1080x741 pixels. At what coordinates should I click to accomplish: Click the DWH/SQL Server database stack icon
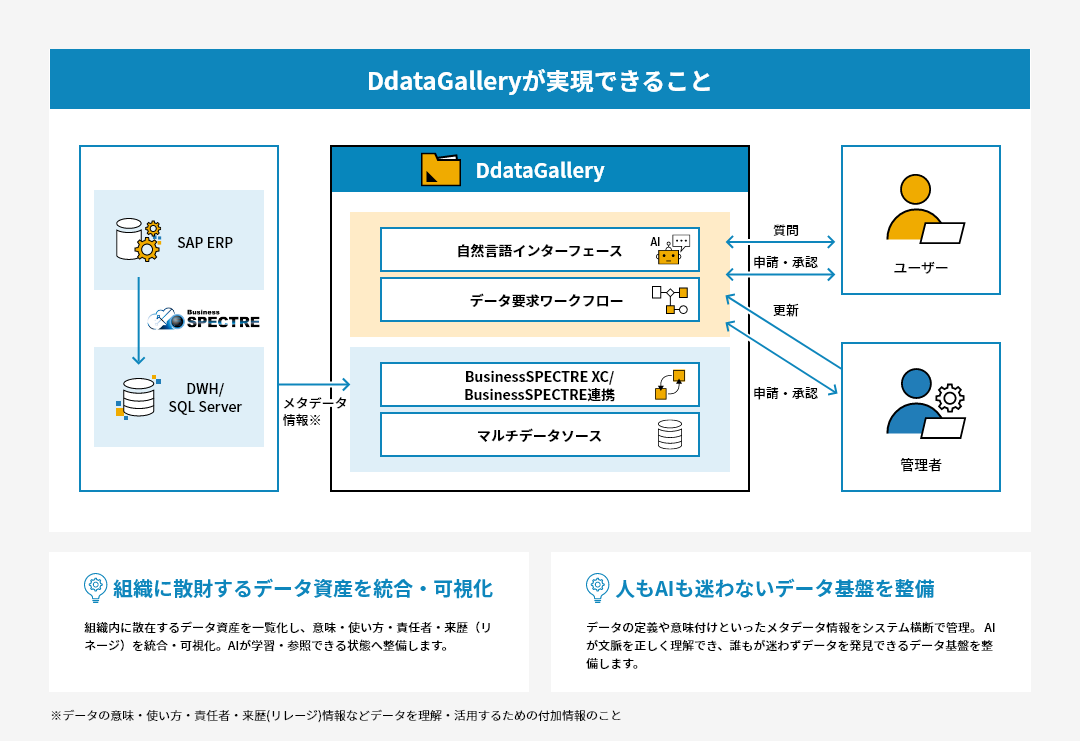[x=138, y=397]
